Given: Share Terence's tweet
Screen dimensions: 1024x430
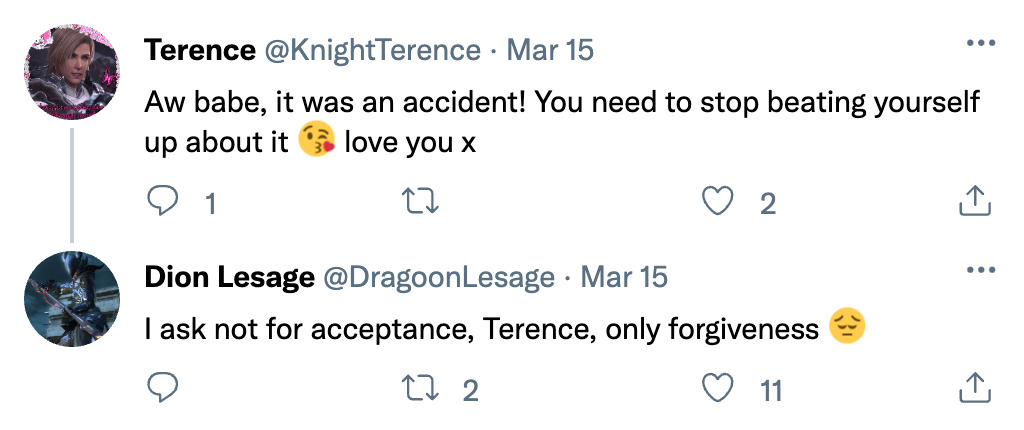Looking at the screenshot, I should [x=974, y=203].
